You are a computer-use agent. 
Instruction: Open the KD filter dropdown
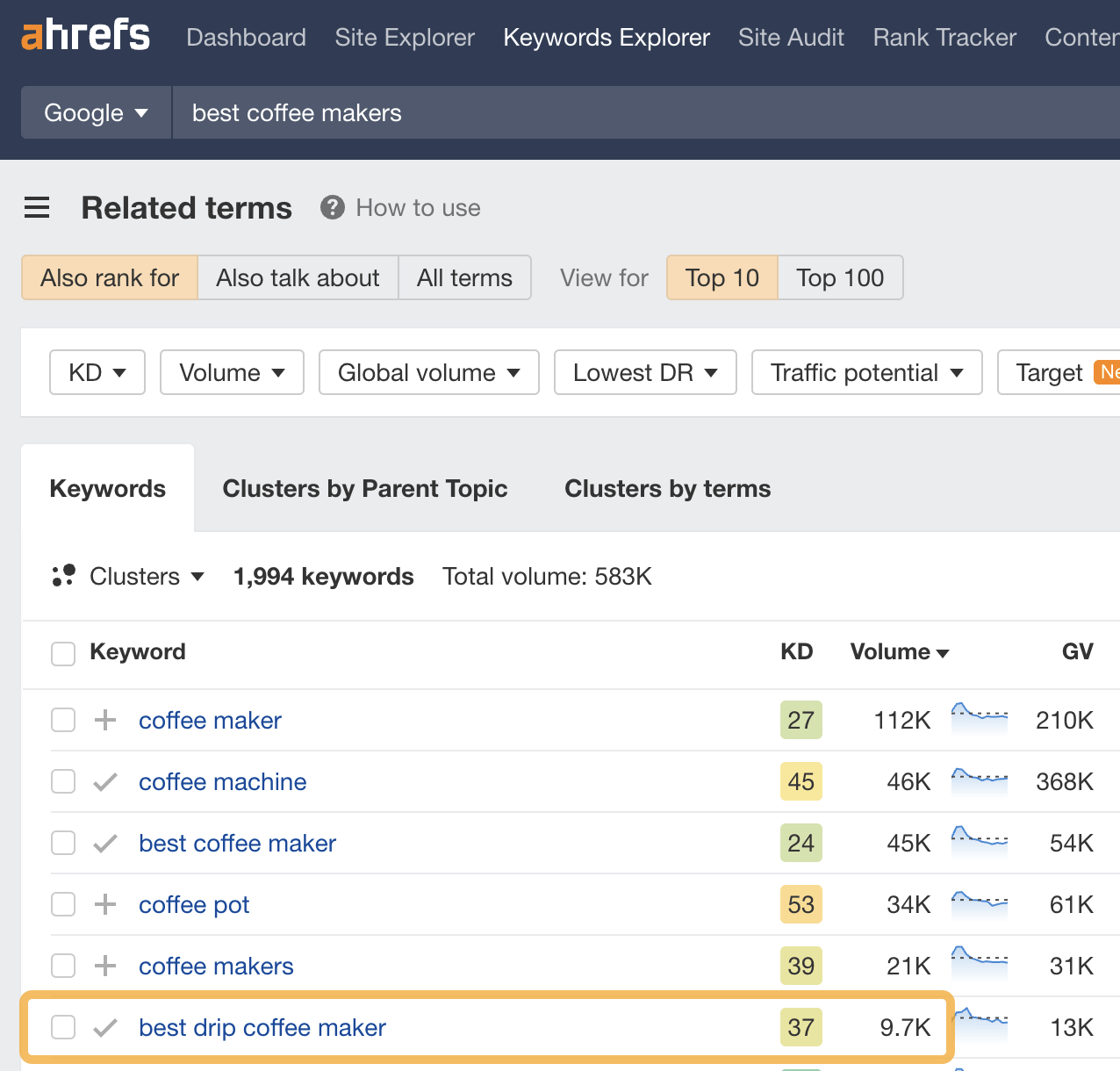pos(97,372)
